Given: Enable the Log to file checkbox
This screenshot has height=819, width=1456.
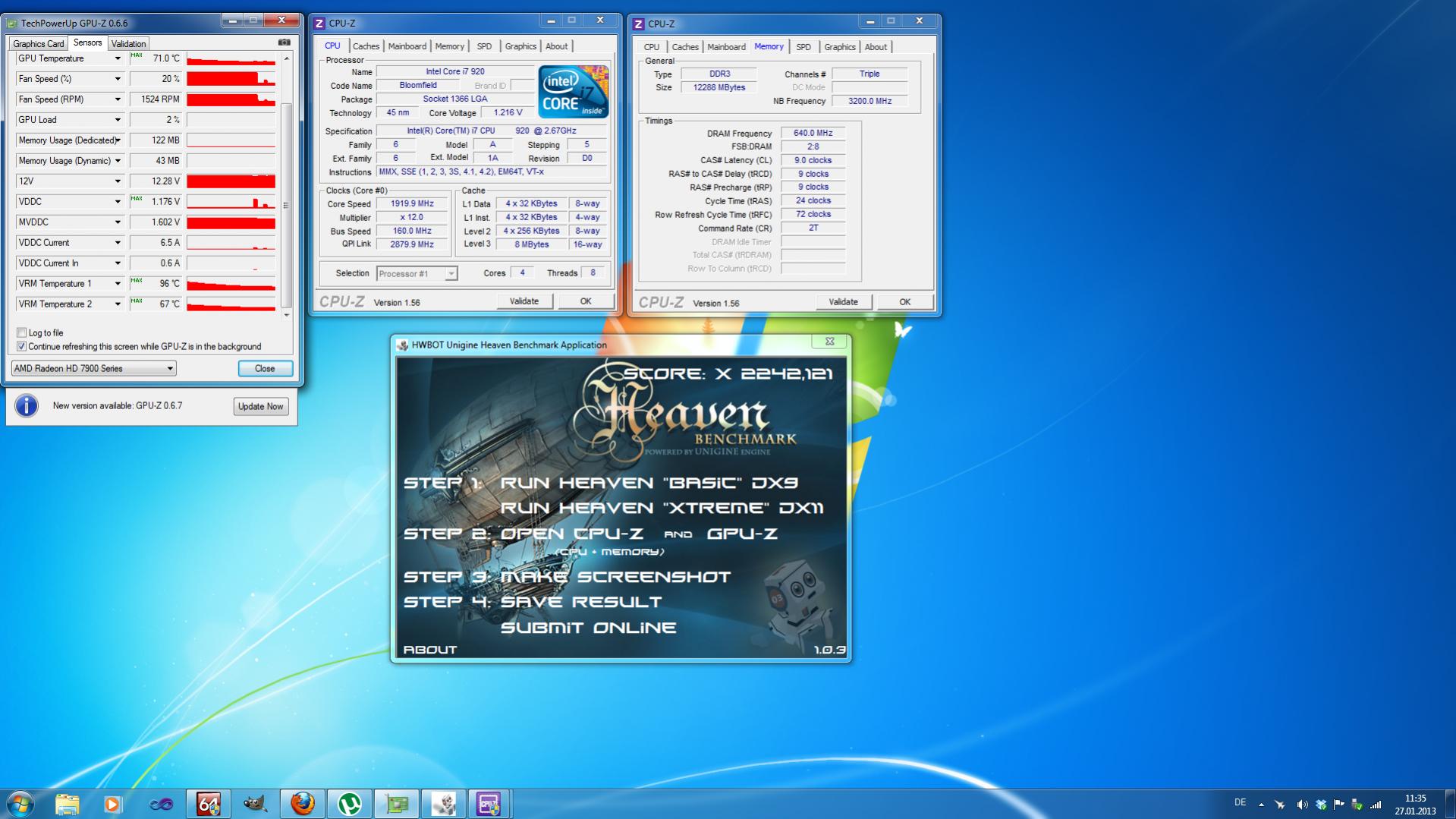Looking at the screenshot, I should pyautogui.click(x=22, y=332).
